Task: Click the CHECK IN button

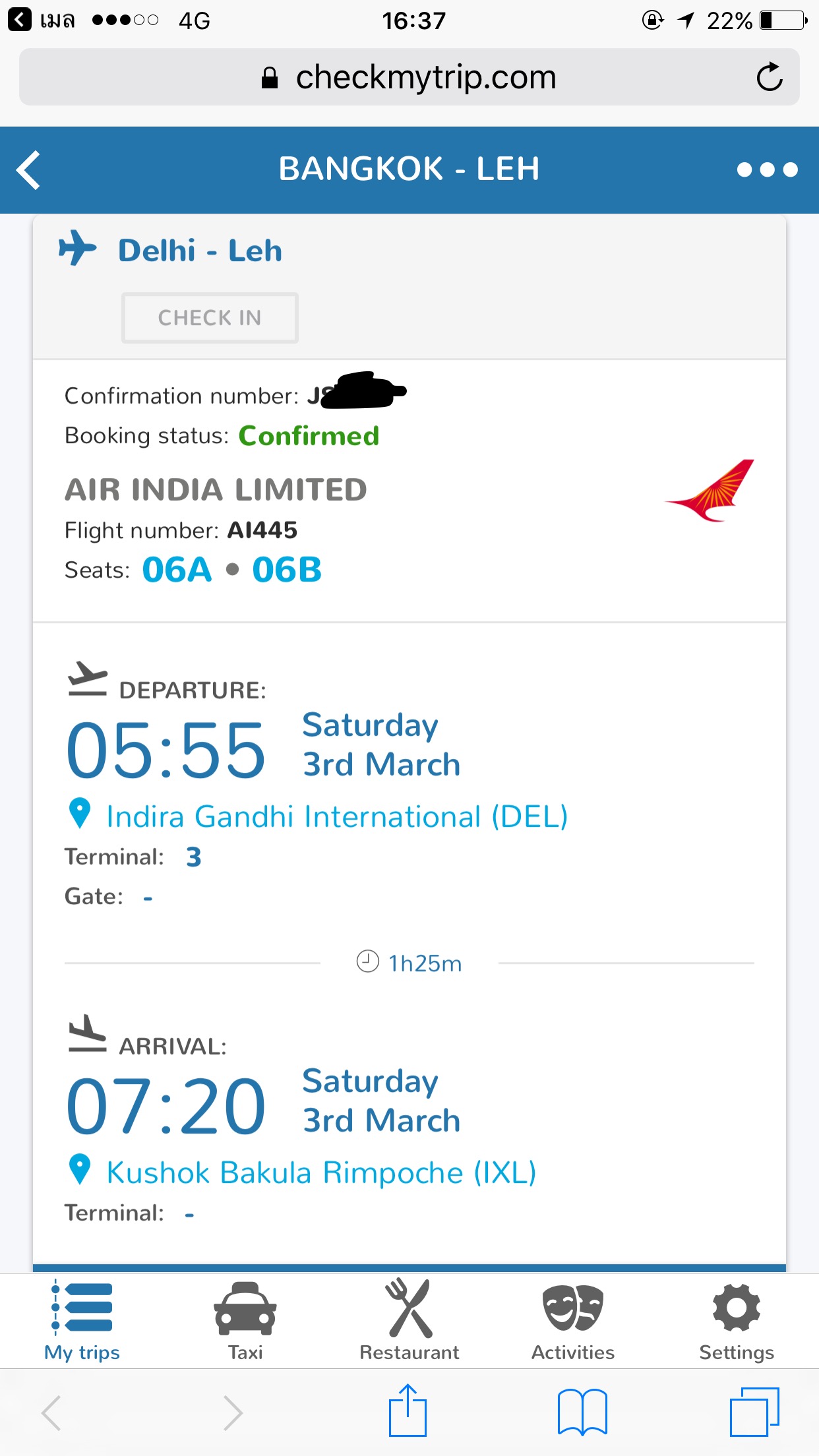Action: tap(210, 318)
